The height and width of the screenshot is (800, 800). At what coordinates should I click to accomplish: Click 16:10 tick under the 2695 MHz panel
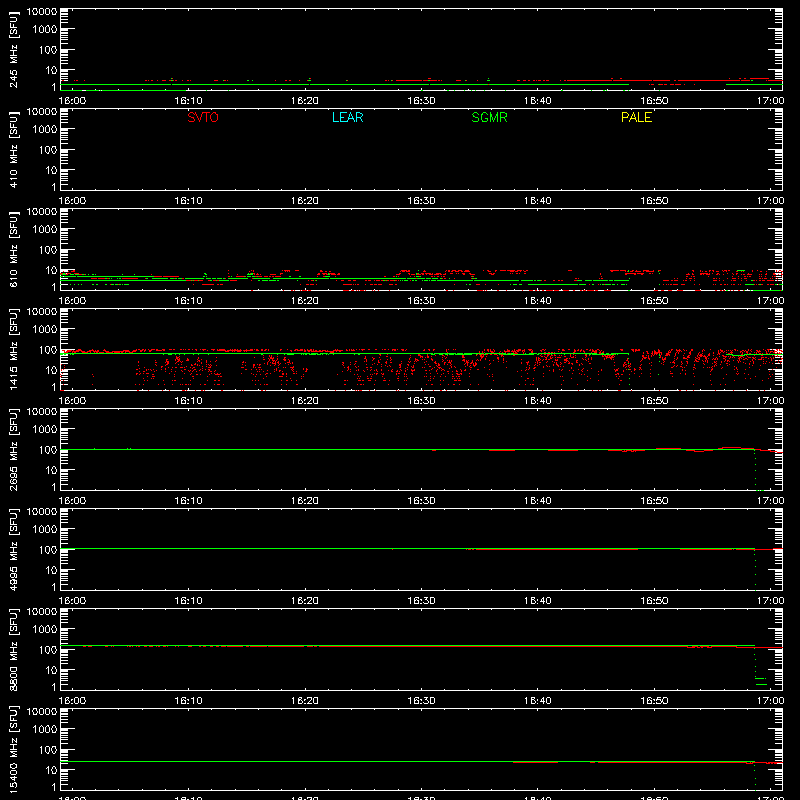[188, 501]
